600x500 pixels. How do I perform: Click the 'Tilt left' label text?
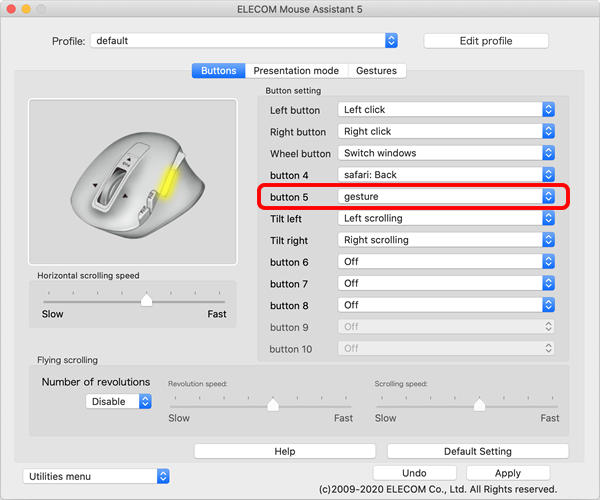coord(286,219)
